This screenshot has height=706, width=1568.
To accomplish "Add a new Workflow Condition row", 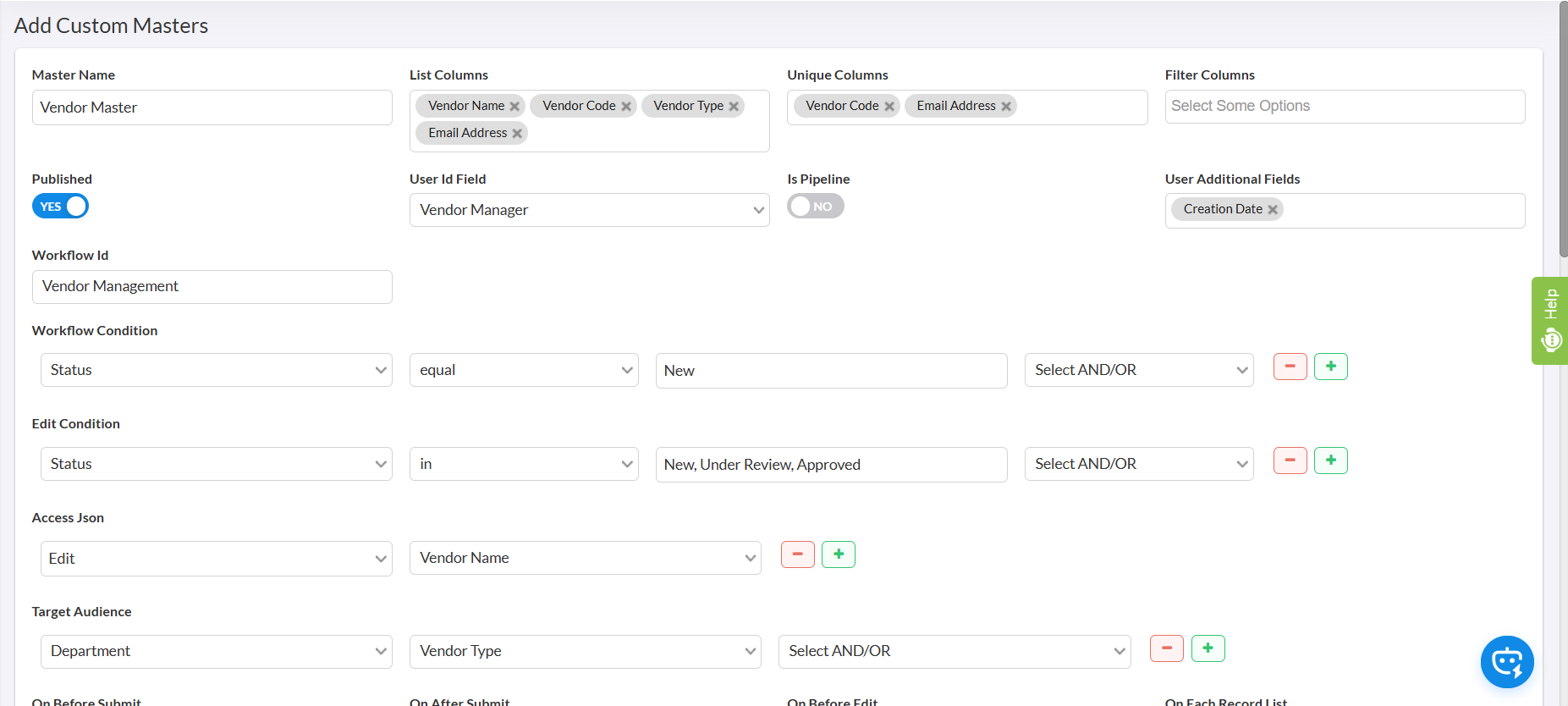I will 1330,367.
